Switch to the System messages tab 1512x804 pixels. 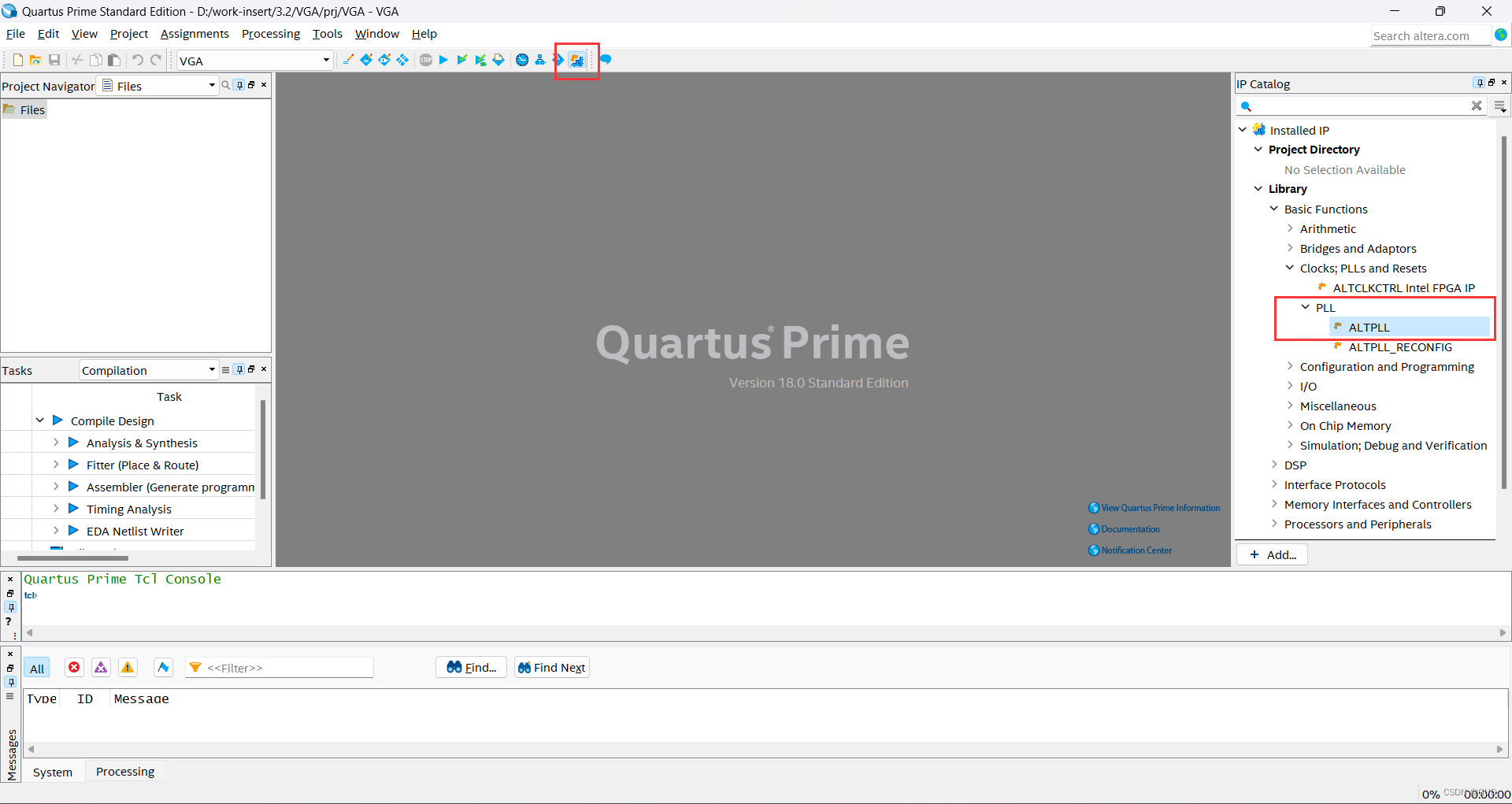pos(53,773)
